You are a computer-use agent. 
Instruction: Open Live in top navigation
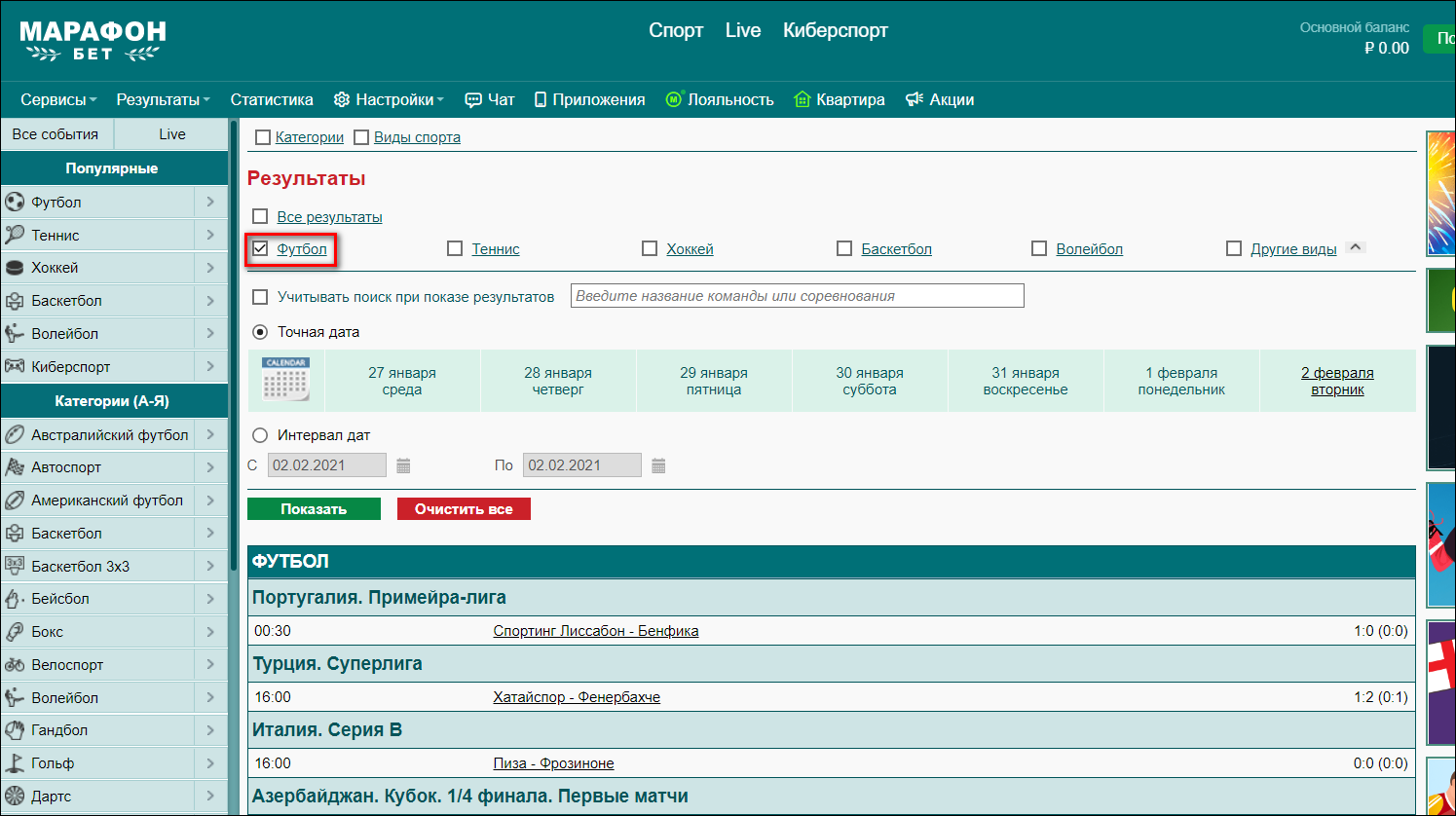pos(743,30)
